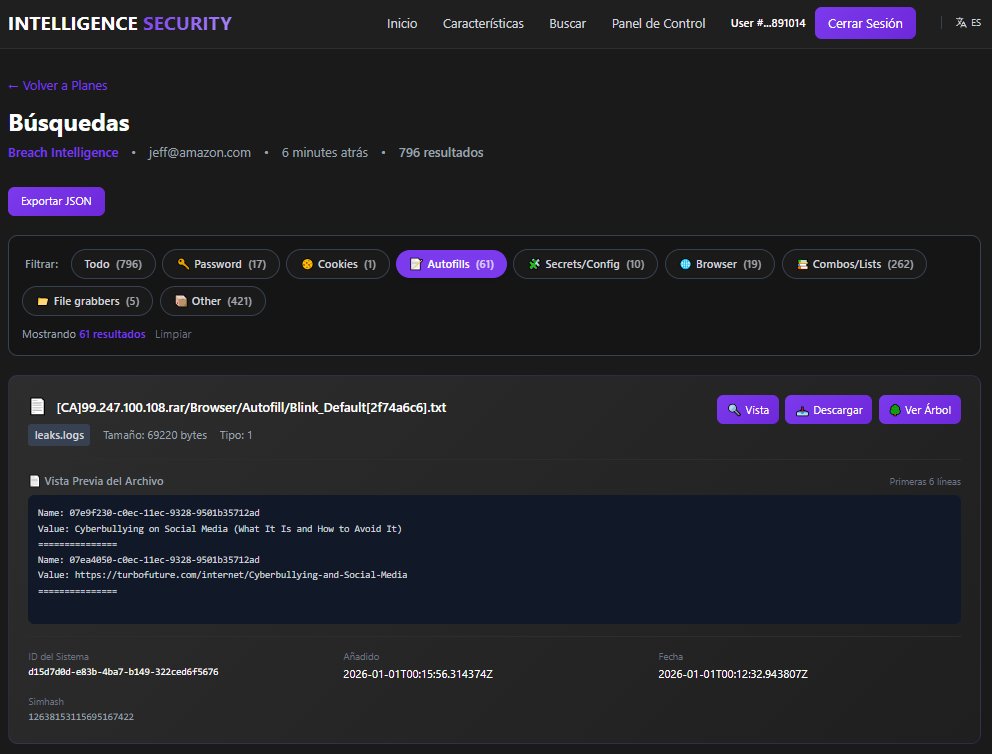Click the leaks.logs badge under the filename
Screen dimensions: 992x754
[58, 435]
